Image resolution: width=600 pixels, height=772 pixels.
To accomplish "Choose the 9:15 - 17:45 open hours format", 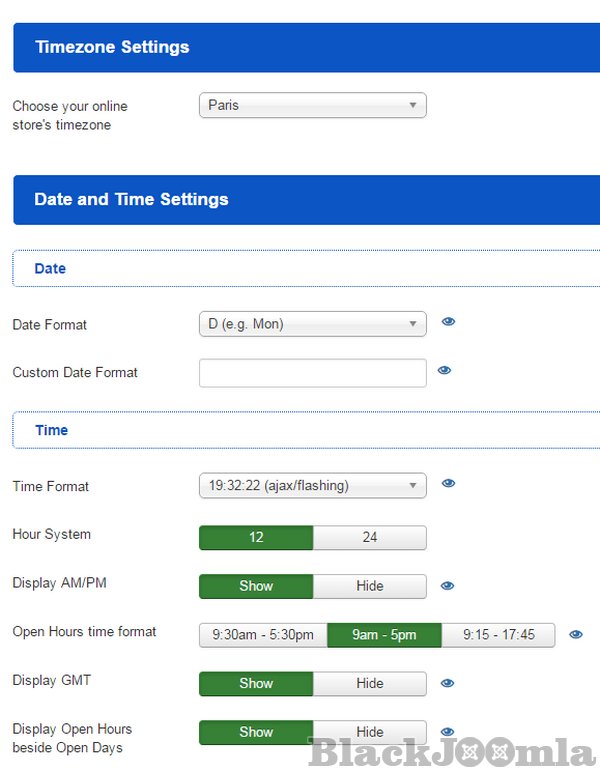I will (x=498, y=635).
